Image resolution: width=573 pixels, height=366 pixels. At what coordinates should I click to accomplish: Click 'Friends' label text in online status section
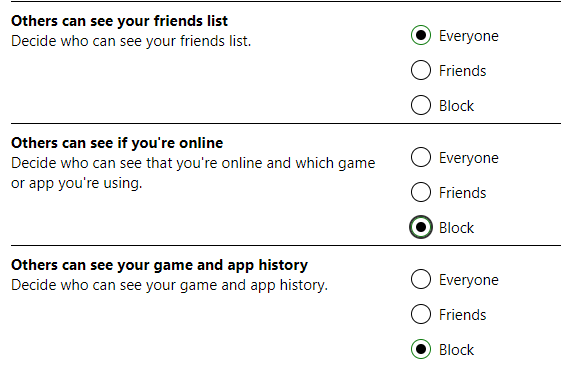(463, 192)
